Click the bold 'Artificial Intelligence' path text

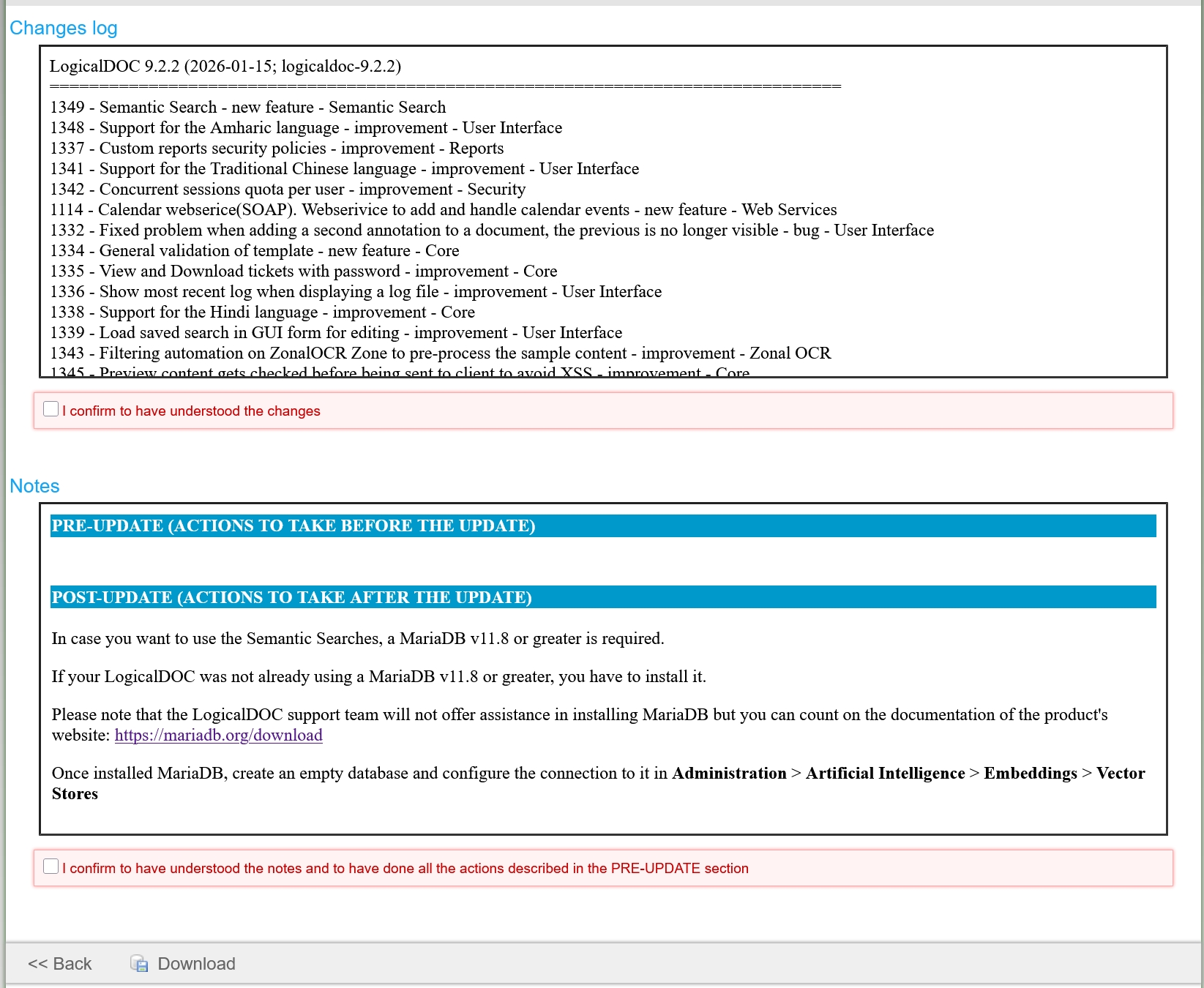click(x=885, y=774)
